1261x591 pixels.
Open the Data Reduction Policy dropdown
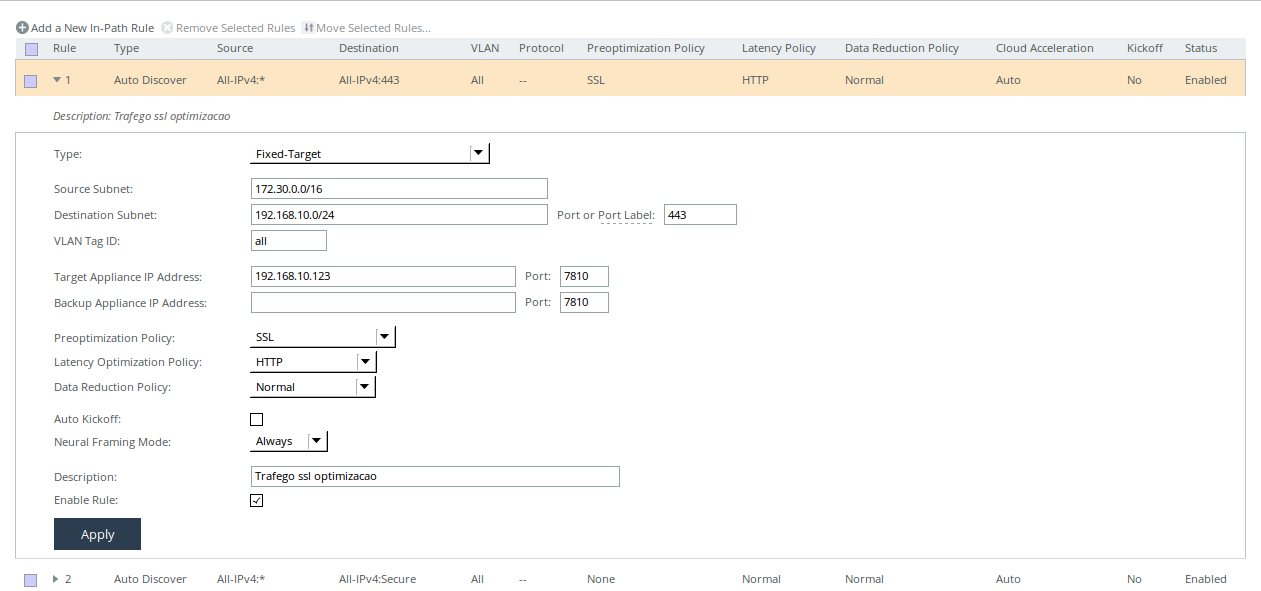(312, 387)
